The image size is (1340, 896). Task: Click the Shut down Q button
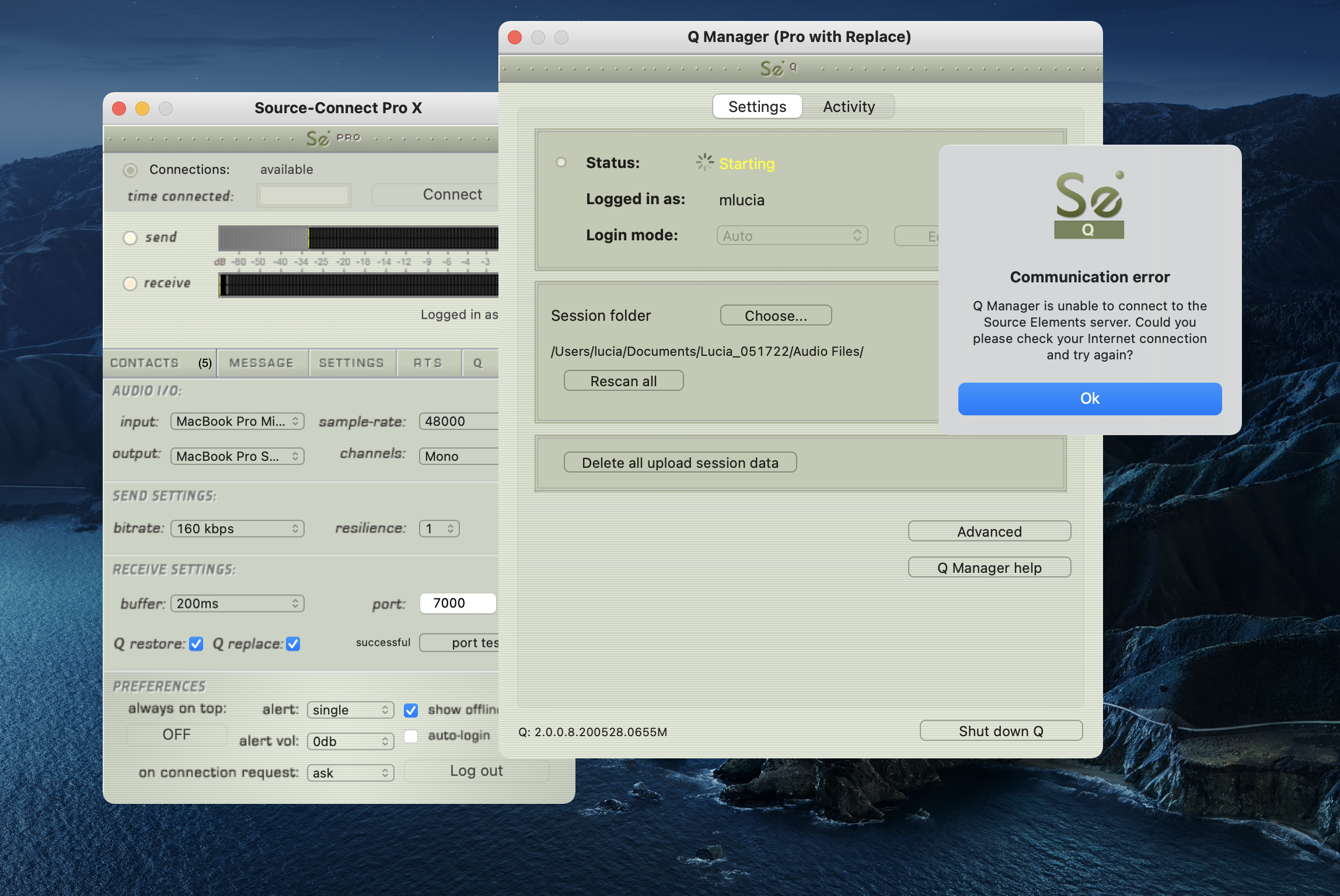(x=1000, y=731)
